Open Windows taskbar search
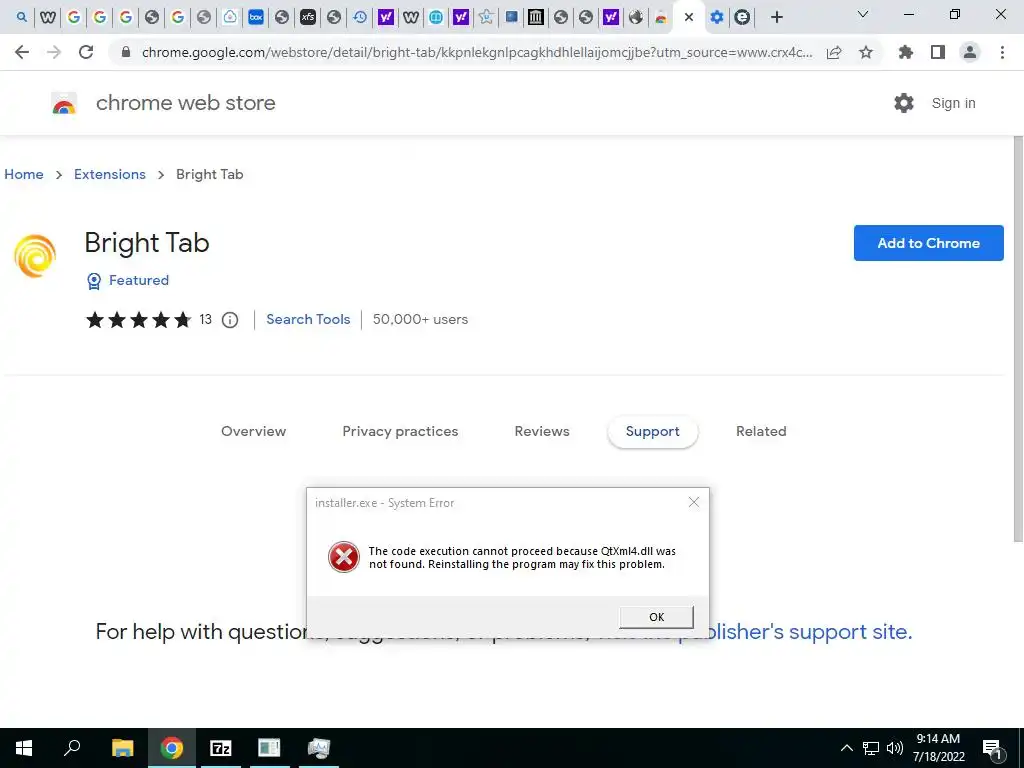This screenshot has height=768, width=1024. (72, 748)
